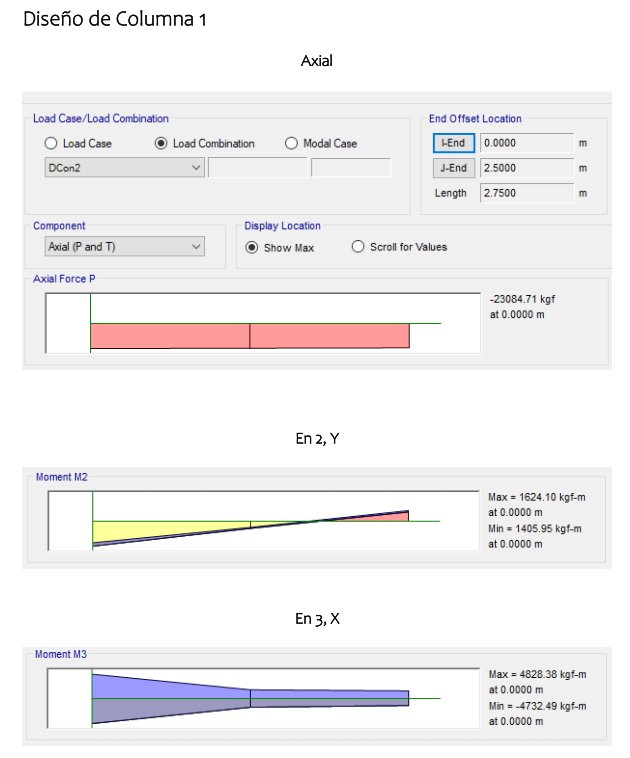Choose the Modal Case radio option
Viewport: 630px width, 758px height.
293,143
